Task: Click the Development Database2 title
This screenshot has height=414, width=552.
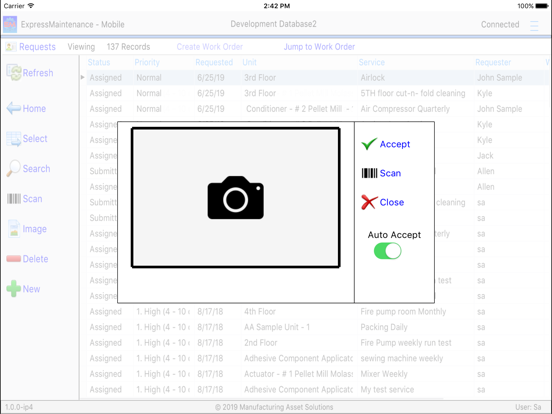Action: 273,24
